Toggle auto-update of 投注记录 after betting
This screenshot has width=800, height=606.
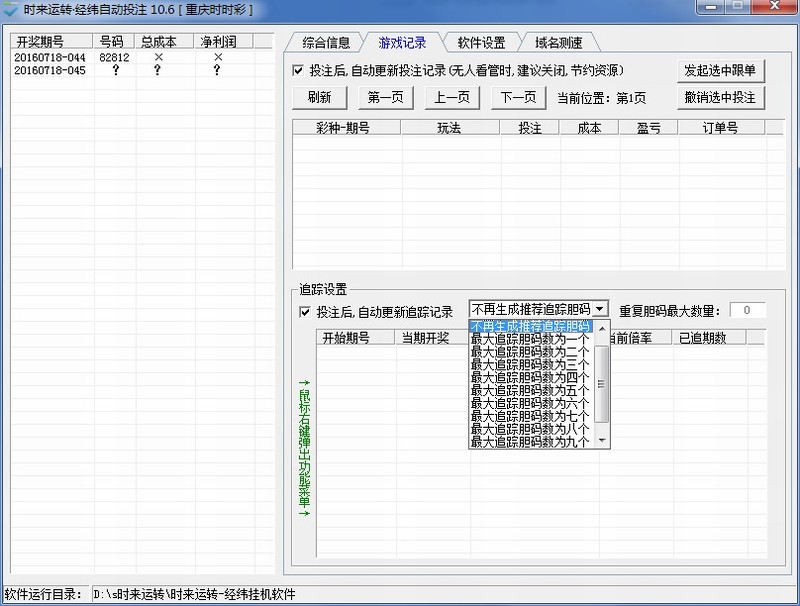(x=298, y=71)
